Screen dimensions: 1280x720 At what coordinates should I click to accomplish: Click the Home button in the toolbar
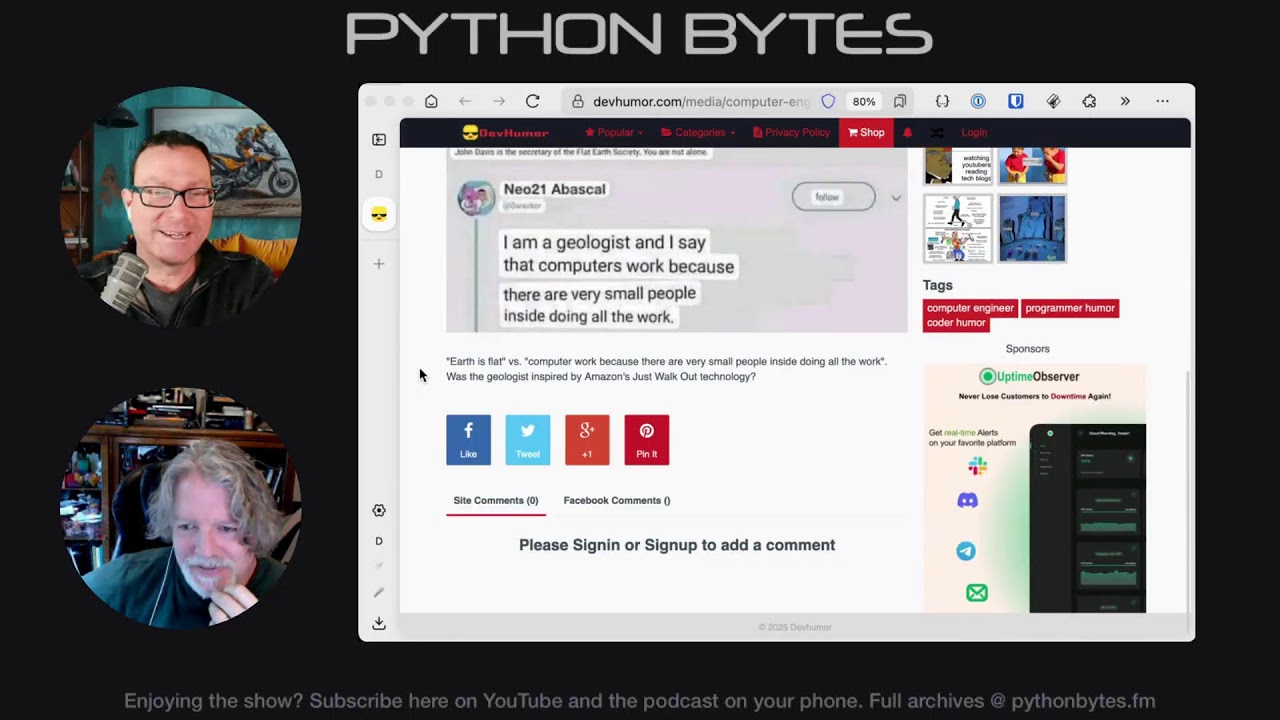pos(431,101)
